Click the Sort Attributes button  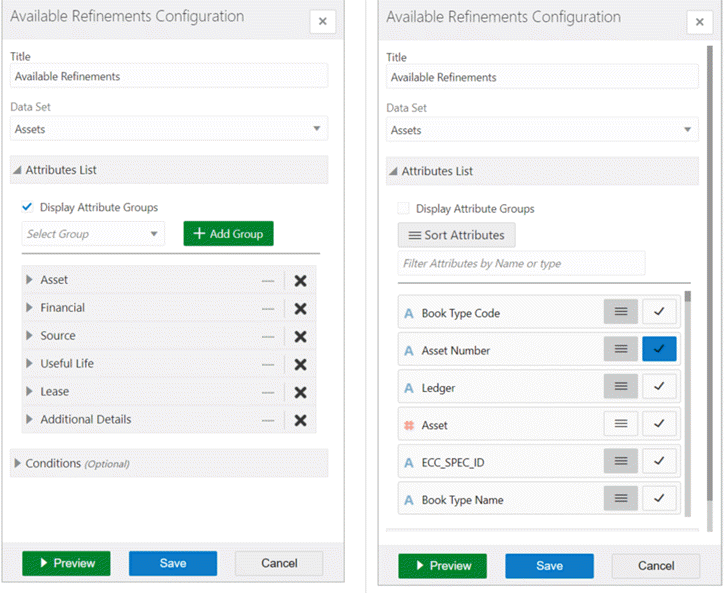(x=457, y=235)
